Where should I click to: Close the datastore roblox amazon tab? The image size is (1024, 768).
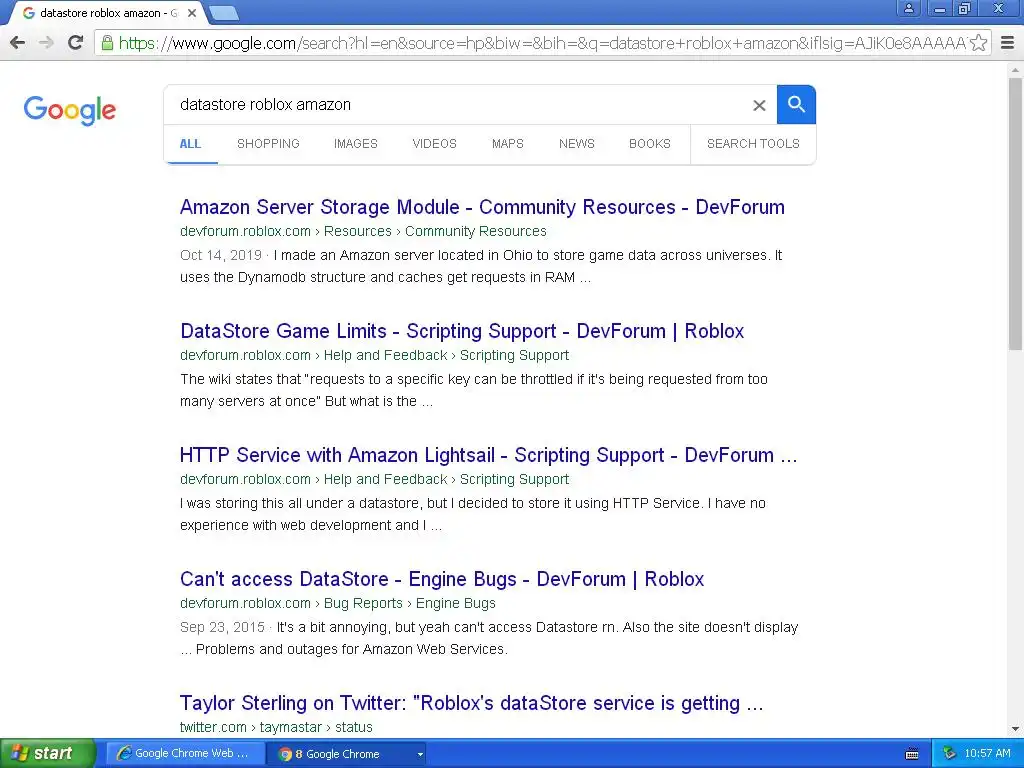click(192, 12)
